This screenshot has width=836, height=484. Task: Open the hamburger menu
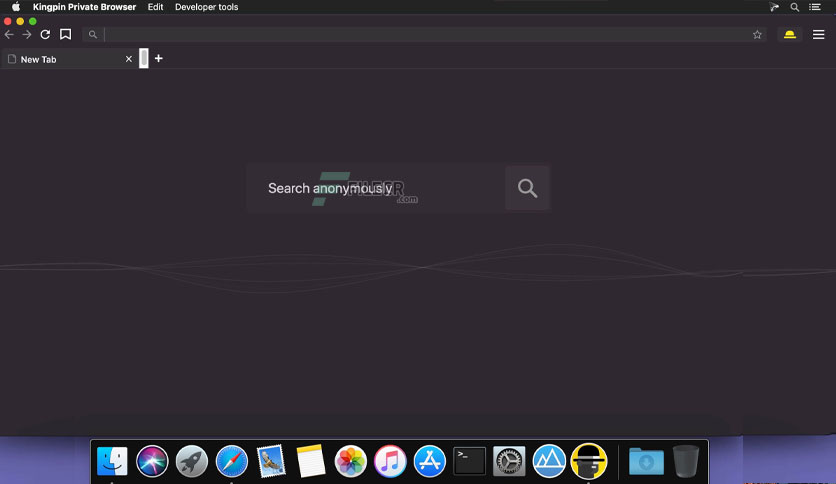point(818,35)
